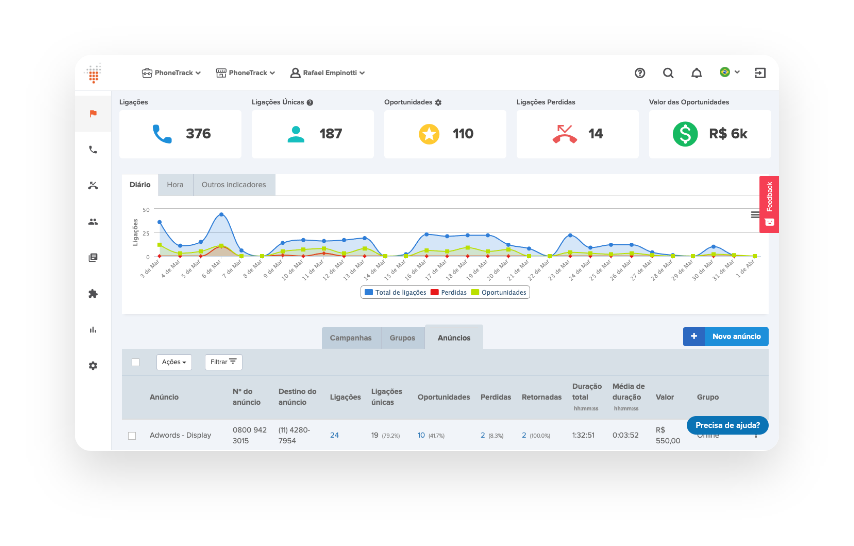
Task: Click the 1:32:51 duration cell
Action: tap(583, 435)
